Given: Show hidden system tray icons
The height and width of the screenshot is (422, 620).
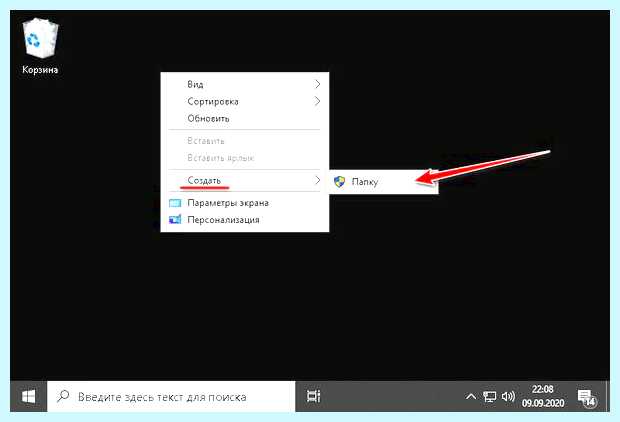Looking at the screenshot, I should tap(471, 396).
